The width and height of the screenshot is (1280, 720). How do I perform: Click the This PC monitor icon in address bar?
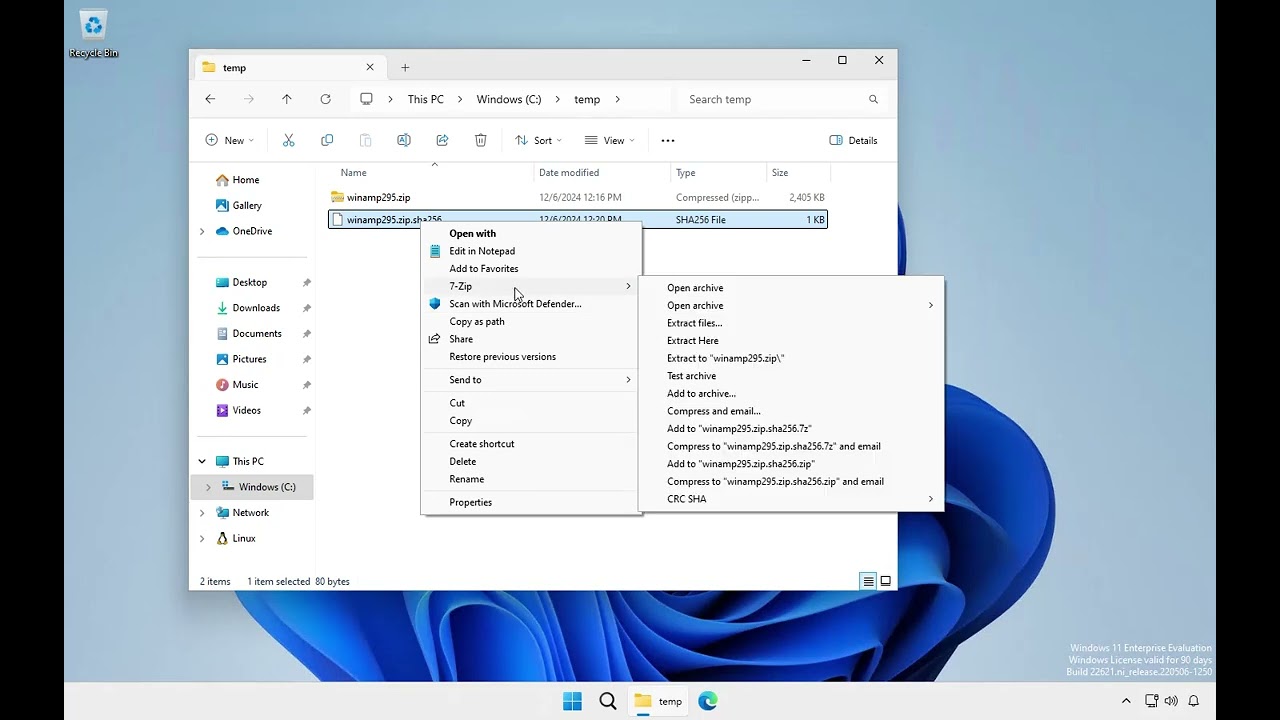click(366, 99)
